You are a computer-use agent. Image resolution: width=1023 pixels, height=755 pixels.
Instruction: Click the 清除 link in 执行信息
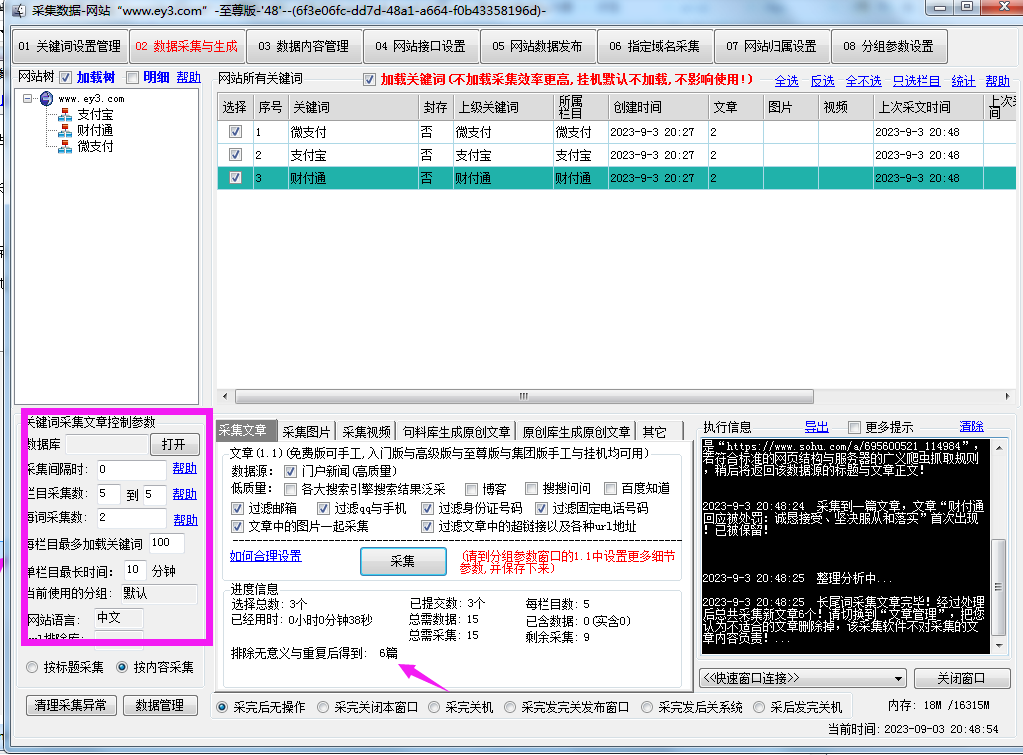pyautogui.click(x=971, y=426)
